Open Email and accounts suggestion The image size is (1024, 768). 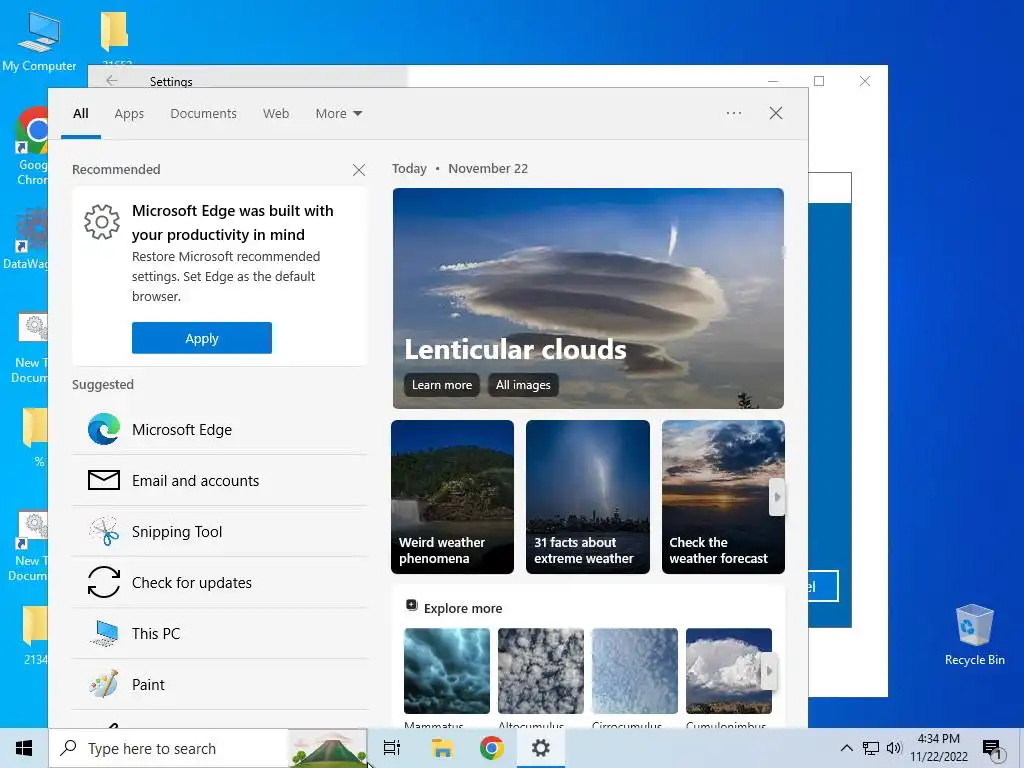pos(219,481)
